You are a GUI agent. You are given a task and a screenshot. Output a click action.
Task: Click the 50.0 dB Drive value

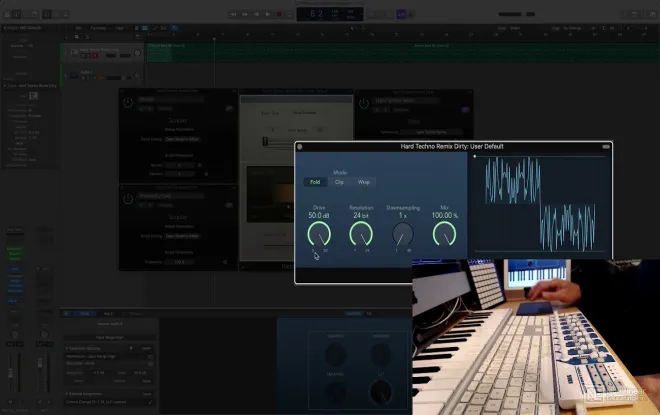(319, 215)
